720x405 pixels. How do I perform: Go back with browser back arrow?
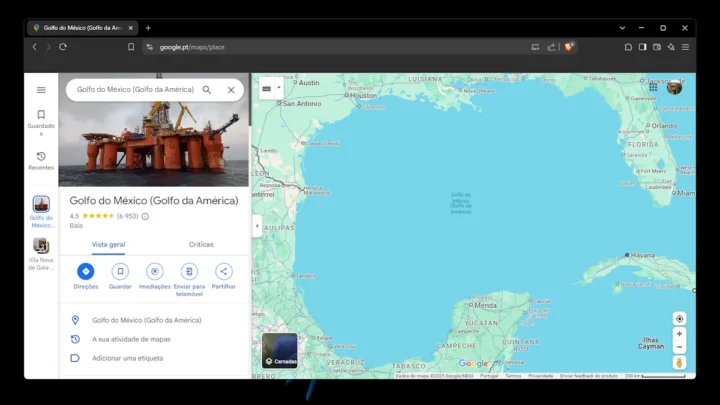[x=34, y=47]
